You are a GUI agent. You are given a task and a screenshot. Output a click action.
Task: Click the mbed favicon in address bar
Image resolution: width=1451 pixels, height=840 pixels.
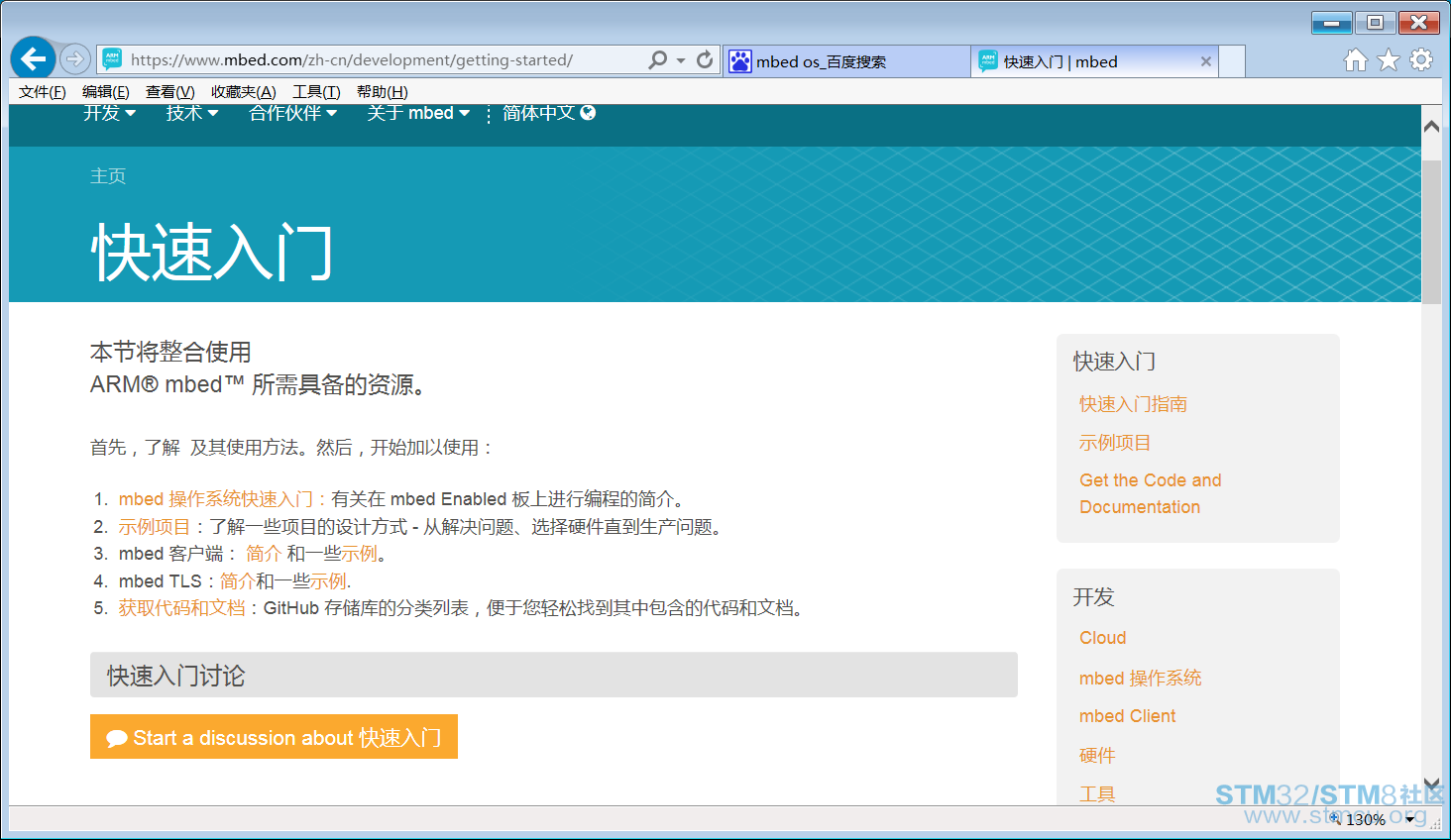112,59
